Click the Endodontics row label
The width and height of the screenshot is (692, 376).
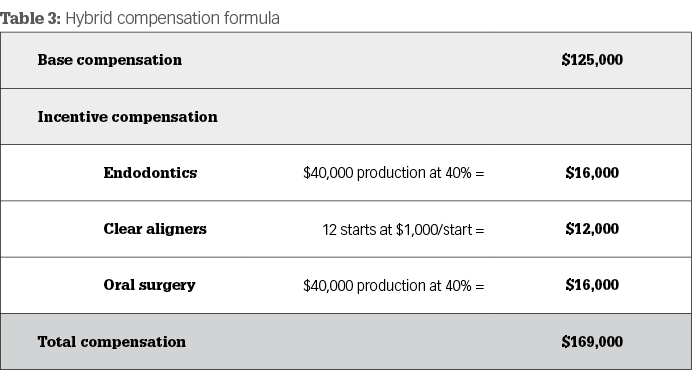click(x=150, y=173)
